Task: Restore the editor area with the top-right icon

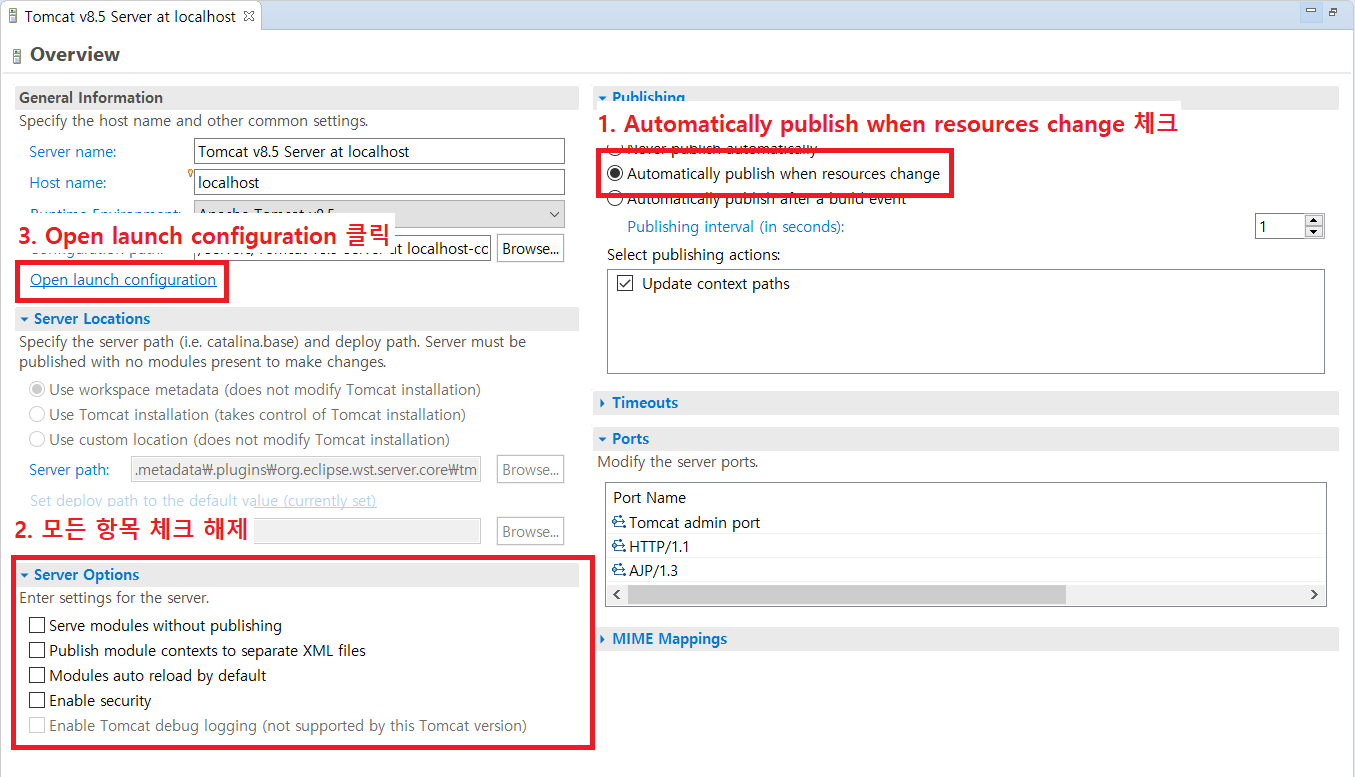Action: point(1333,12)
